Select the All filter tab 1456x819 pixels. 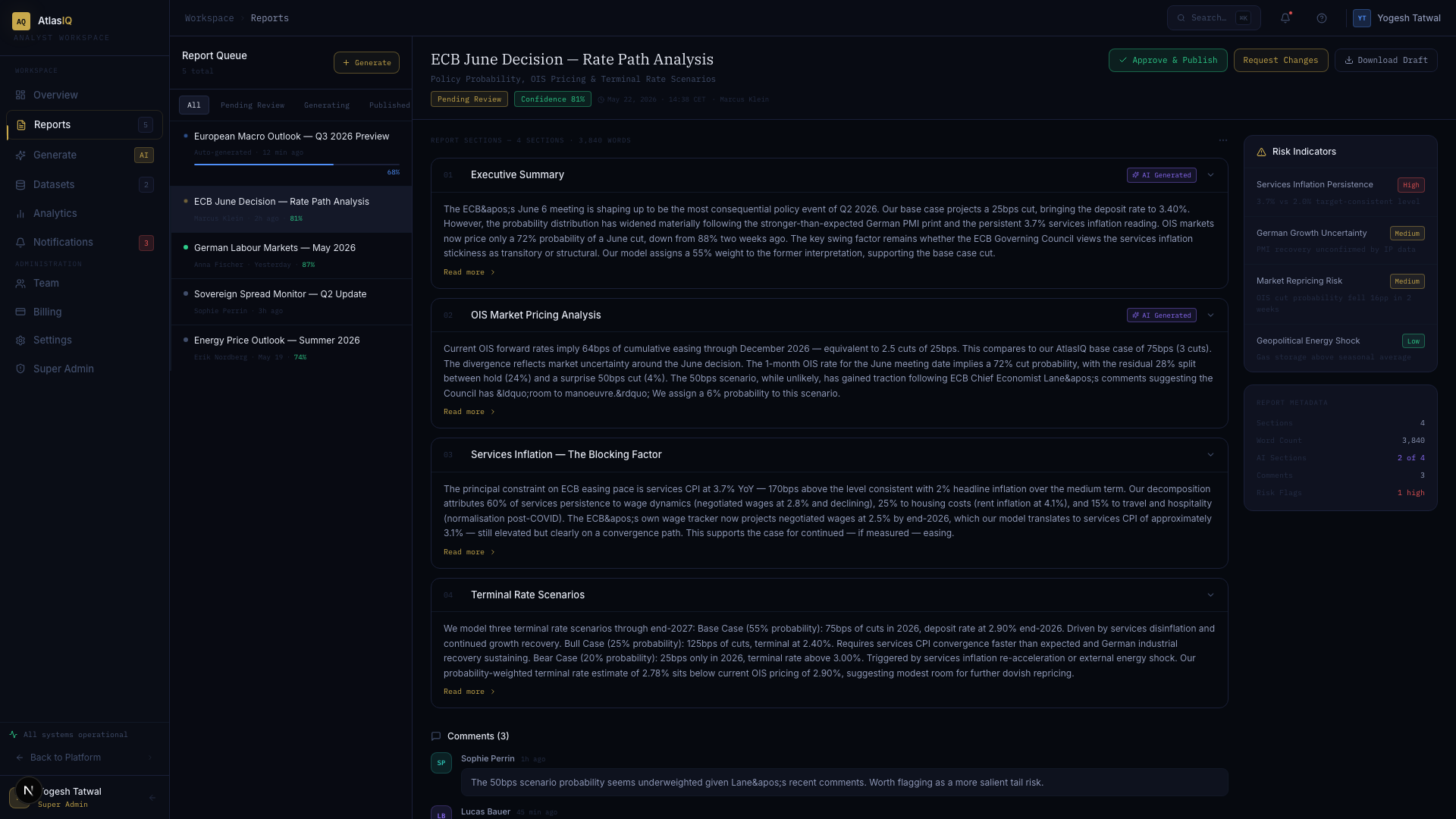[x=194, y=105]
